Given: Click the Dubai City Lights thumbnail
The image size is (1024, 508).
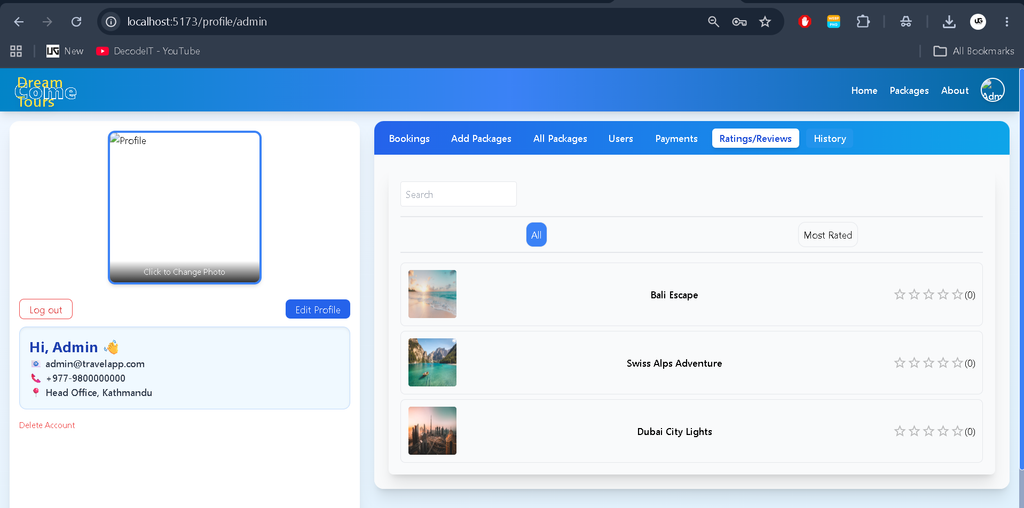Looking at the screenshot, I should click(x=432, y=431).
